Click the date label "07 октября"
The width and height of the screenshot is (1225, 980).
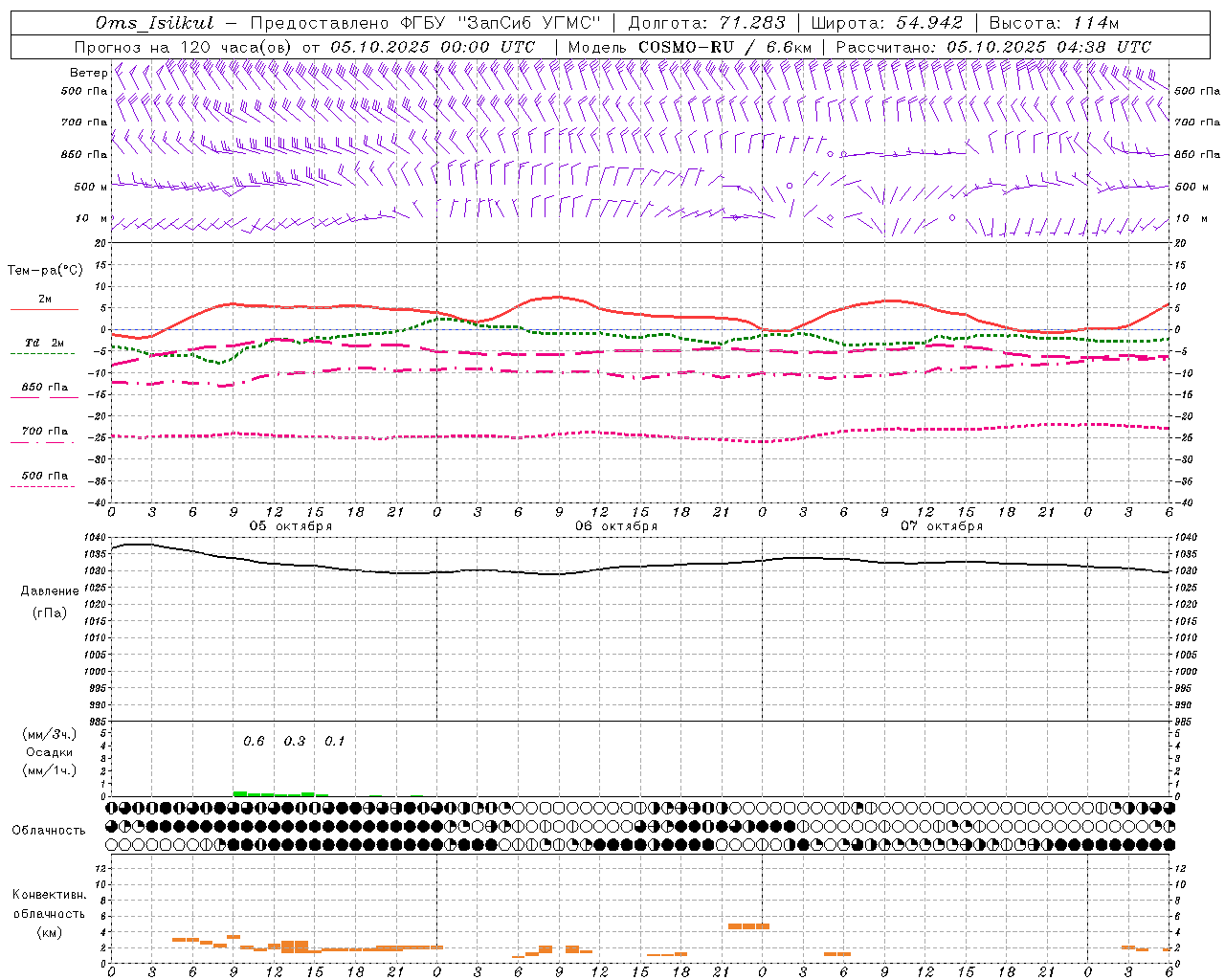(942, 526)
